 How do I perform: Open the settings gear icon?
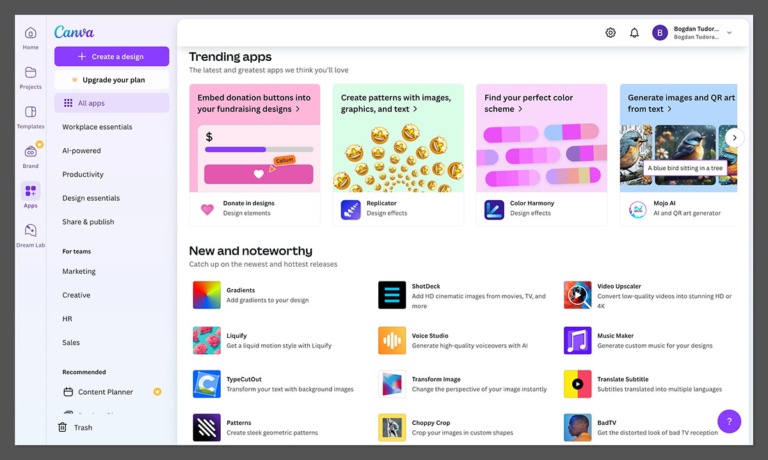(x=610, y=33)
